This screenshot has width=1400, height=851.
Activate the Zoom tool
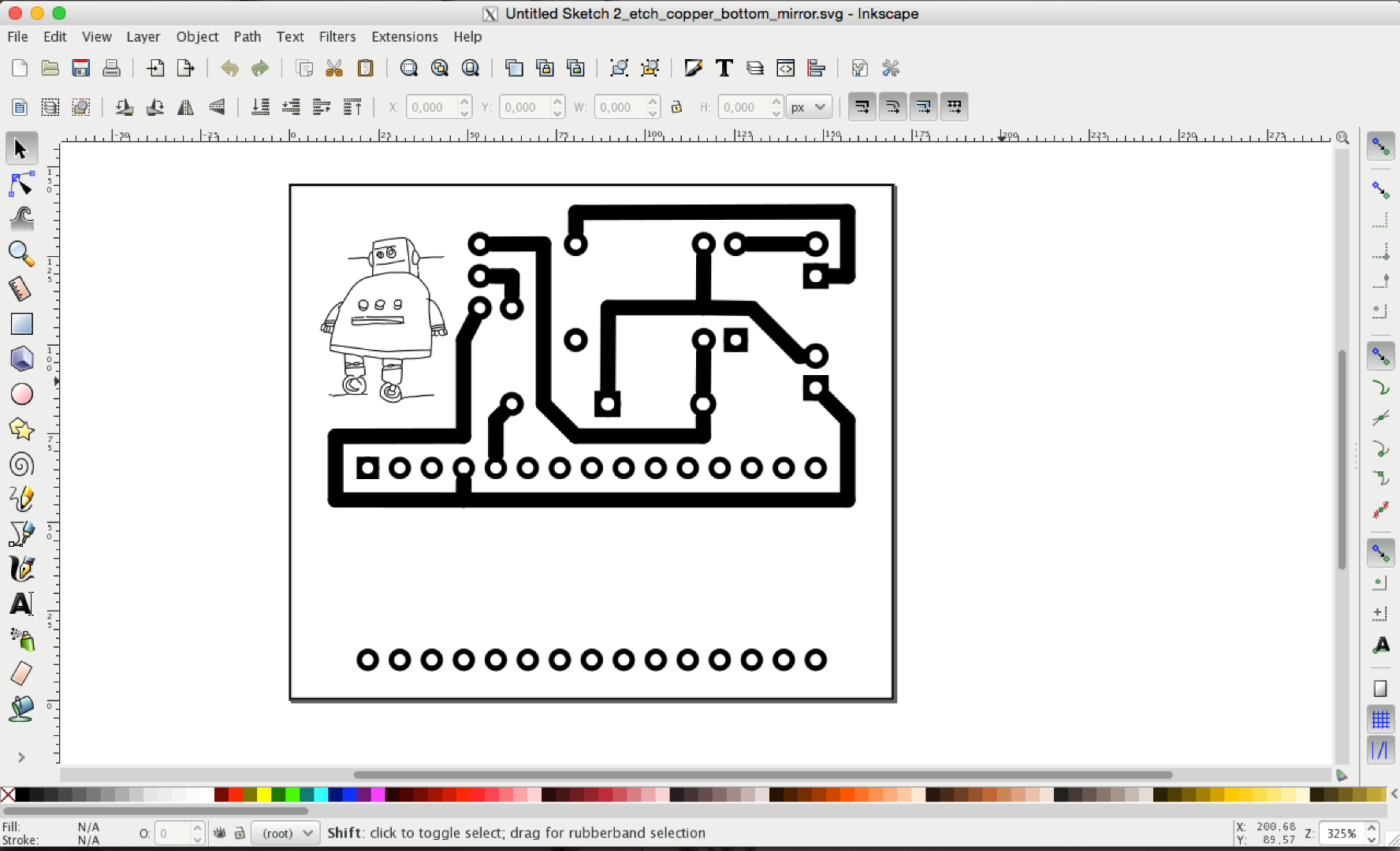[21, 254]
